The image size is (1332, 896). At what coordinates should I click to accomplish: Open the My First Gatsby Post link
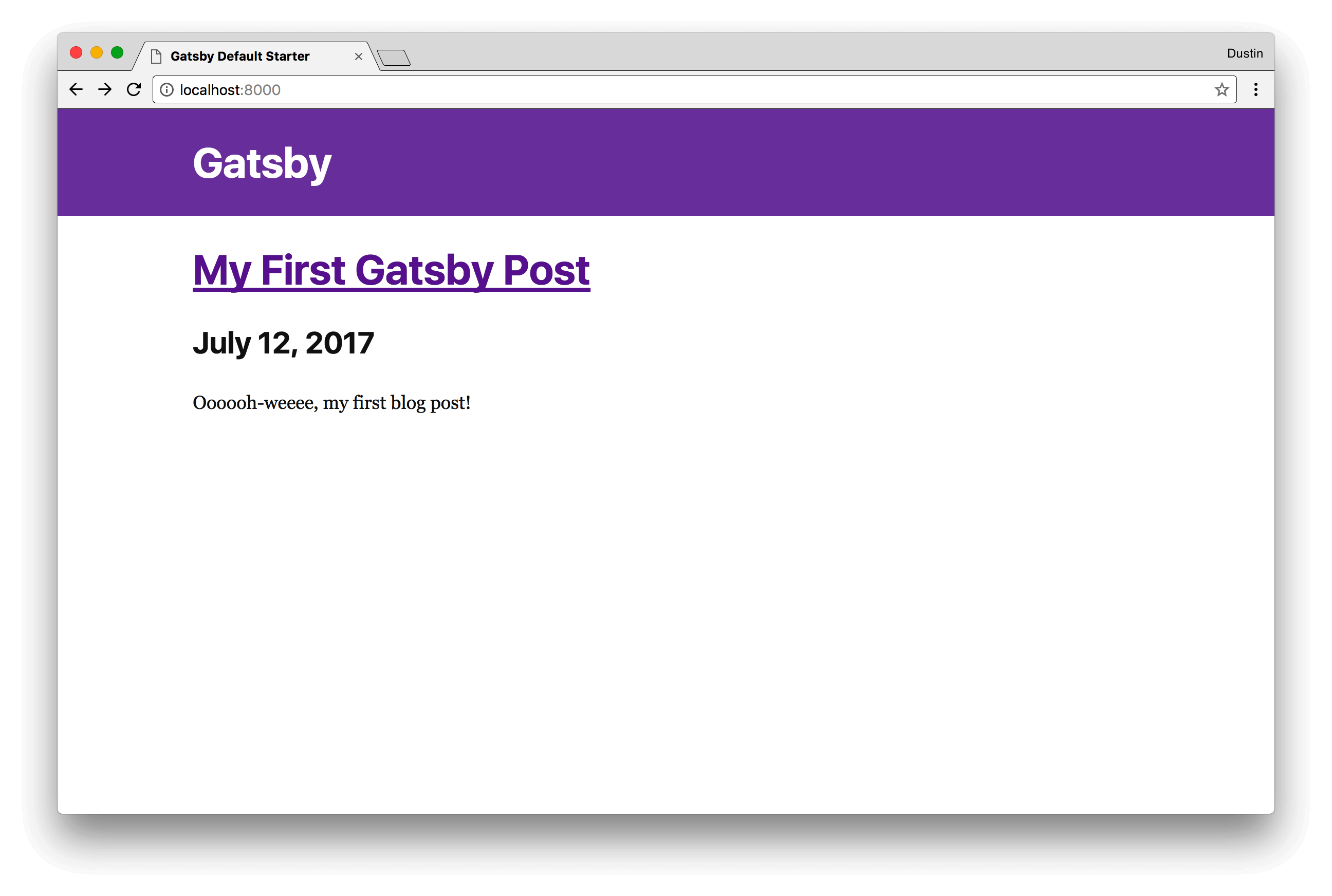(x=391, y=269)
